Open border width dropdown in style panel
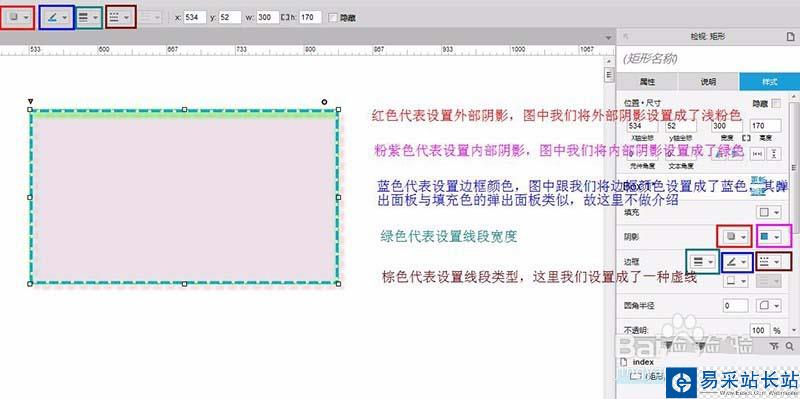The width and height of the screenshot is (800, 399). click(x=703, y=261)
